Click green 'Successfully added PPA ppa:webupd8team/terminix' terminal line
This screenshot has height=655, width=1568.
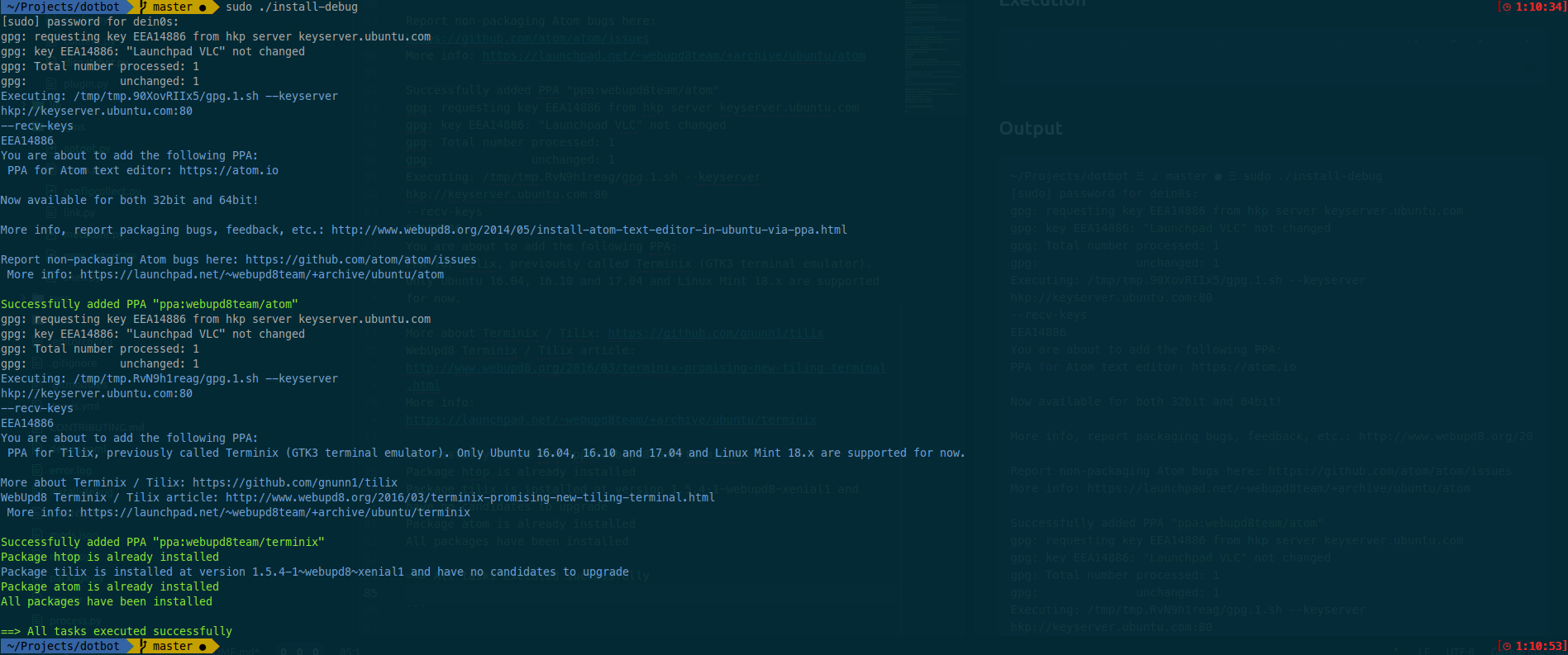point(163,542)
